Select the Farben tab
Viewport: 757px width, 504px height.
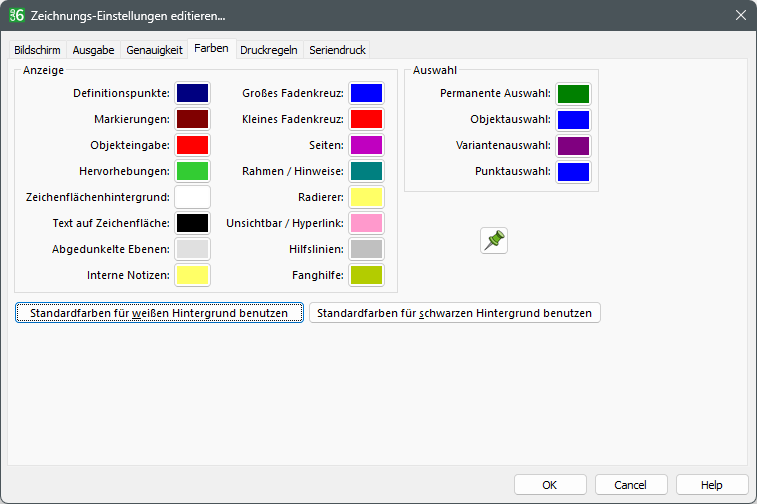pos(211,48)
